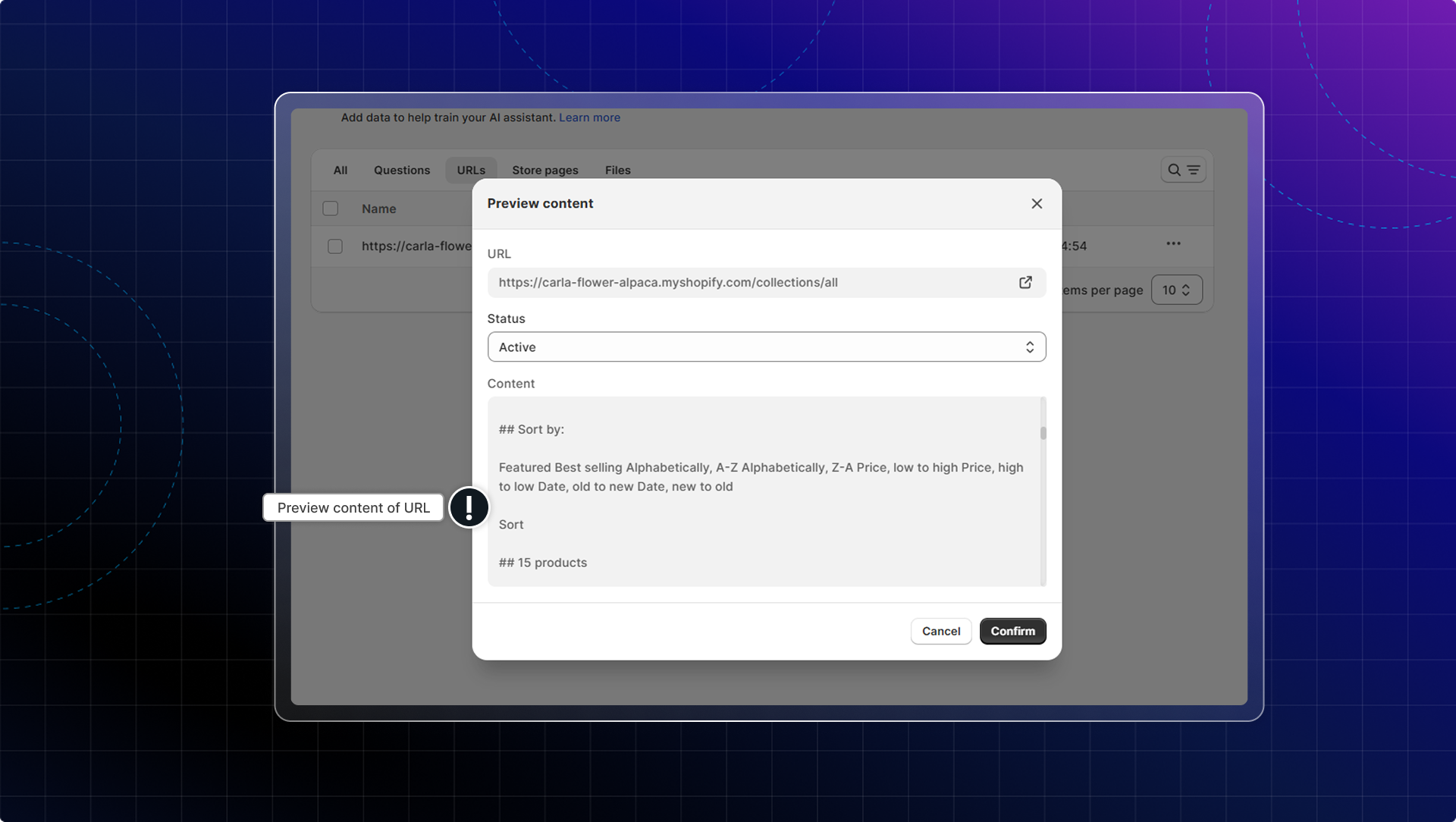Check the carla-flower URL row checkbox

(335, 246)
